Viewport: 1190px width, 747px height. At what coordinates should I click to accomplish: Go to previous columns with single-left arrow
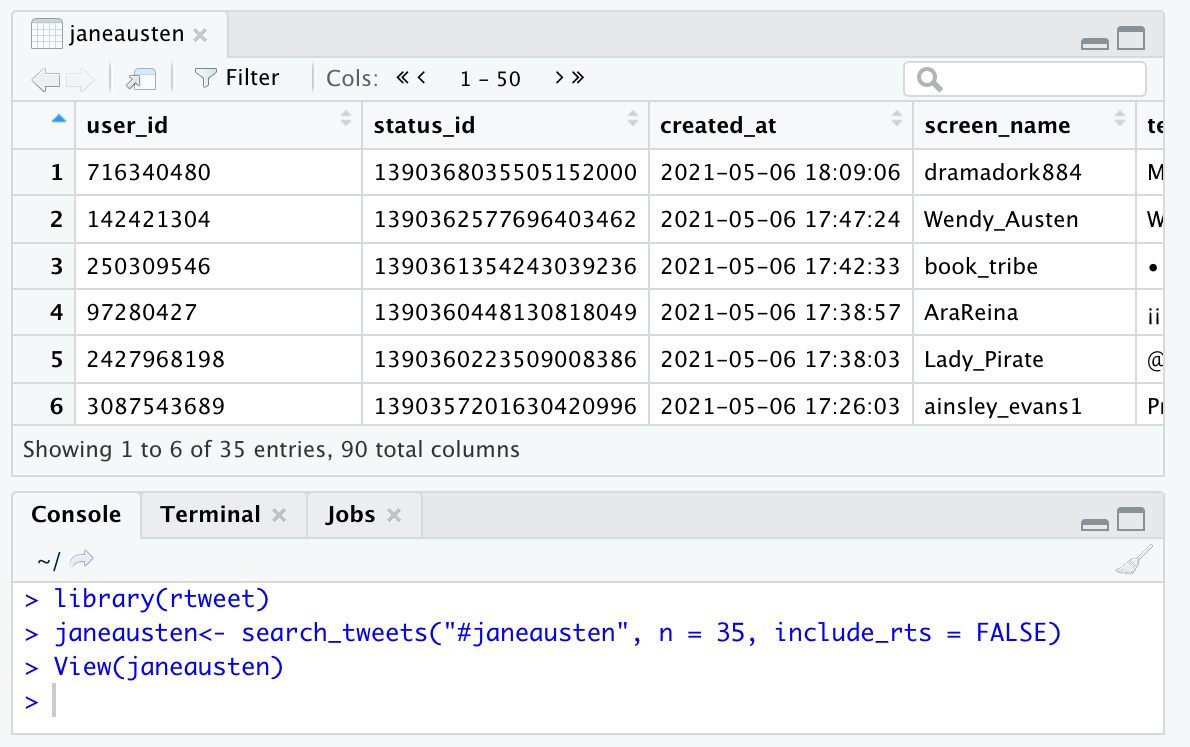coord(422,77)
